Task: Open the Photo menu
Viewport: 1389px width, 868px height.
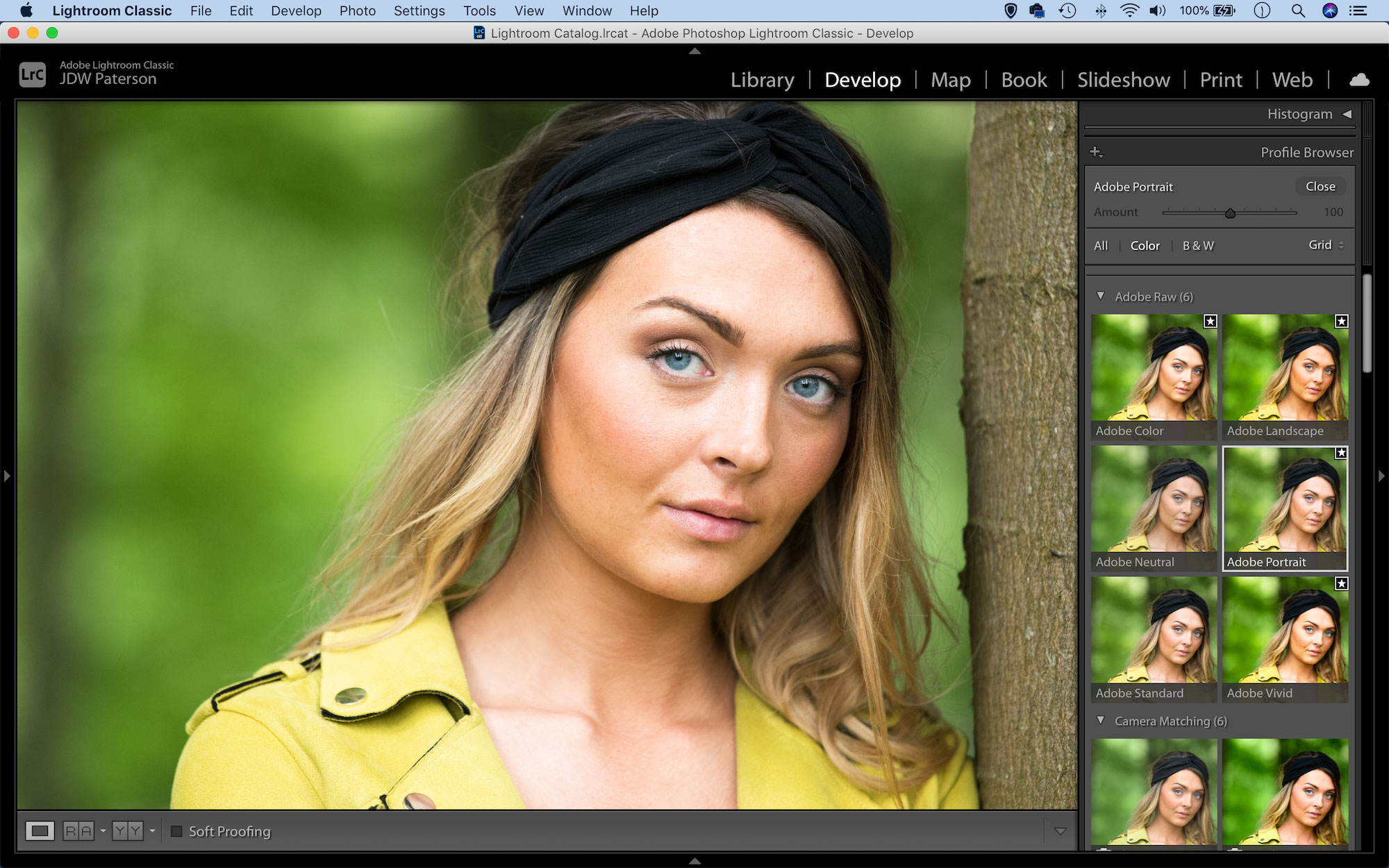Action: click(x=357, y=10)
